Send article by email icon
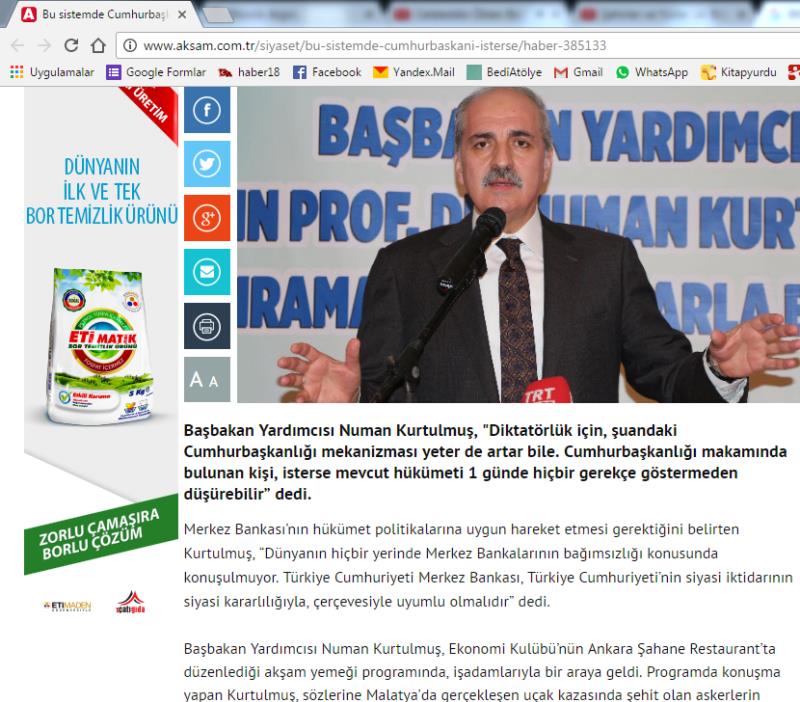The width and height of the screenshot is (800, 702). point(207,272)
